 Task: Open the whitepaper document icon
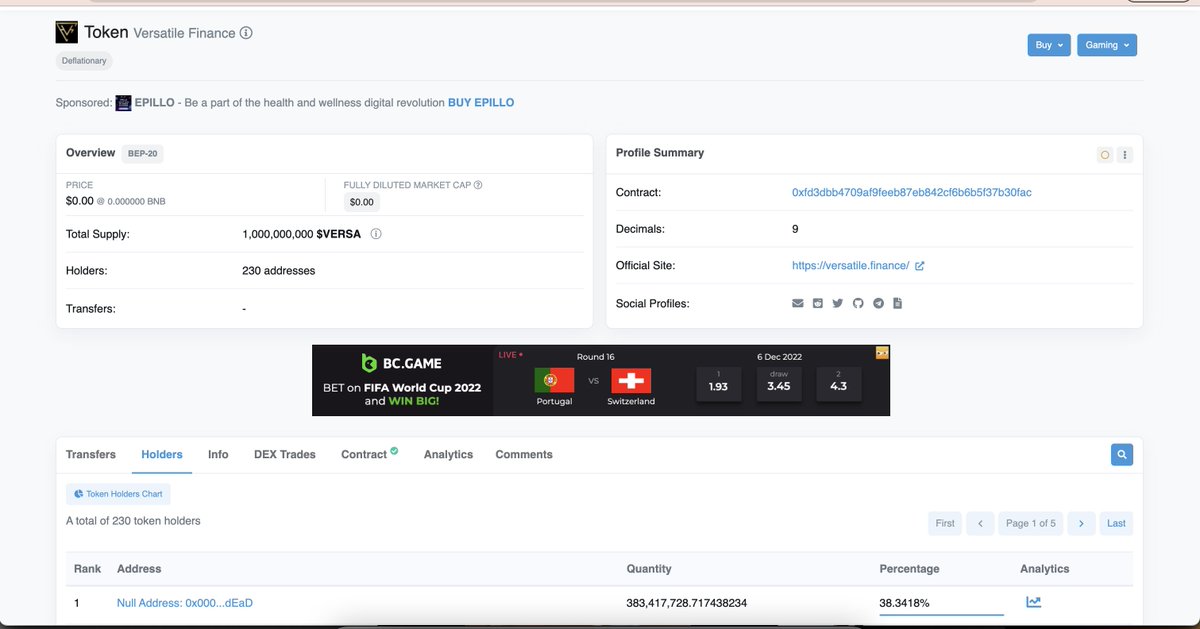point(897,303)
